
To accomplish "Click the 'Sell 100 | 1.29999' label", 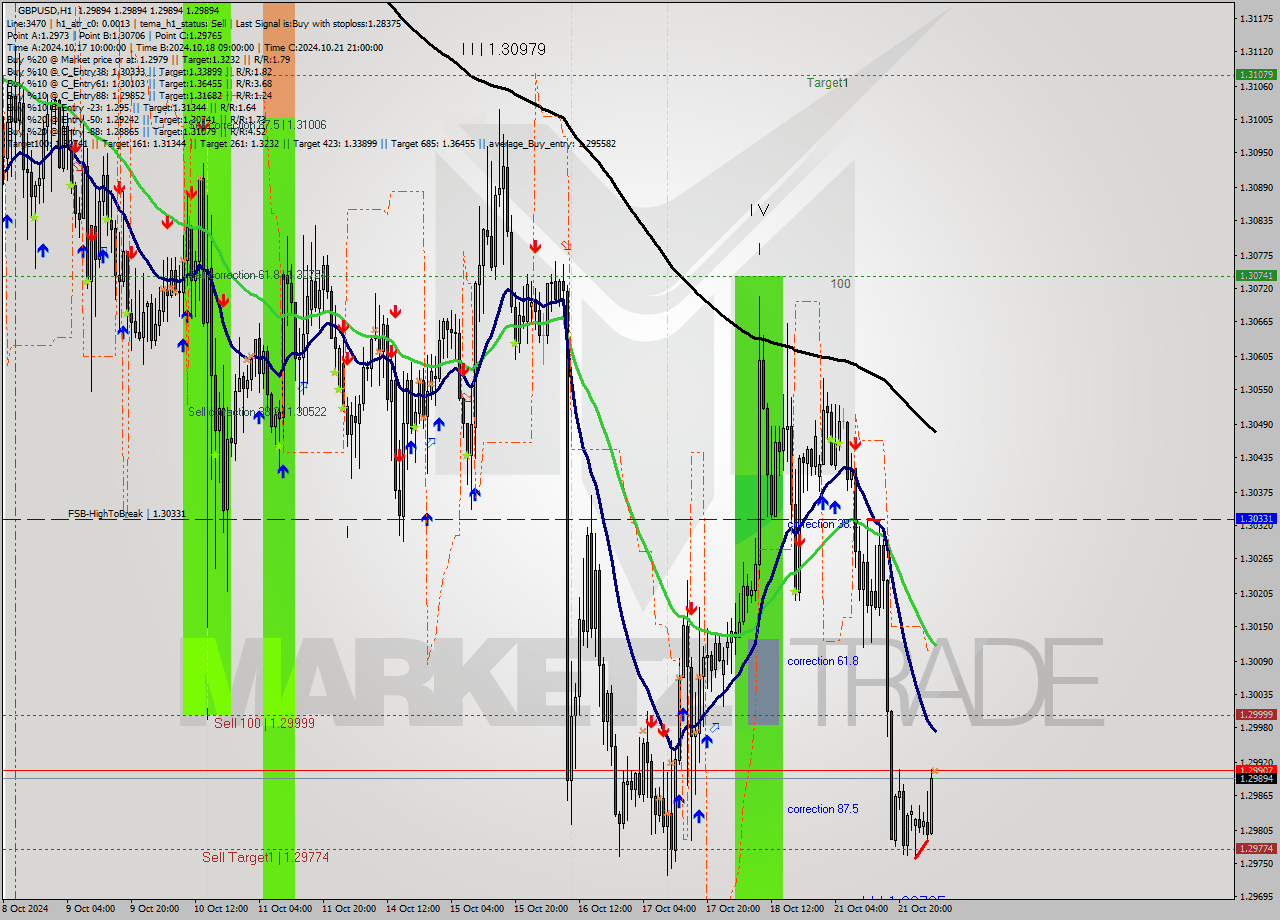I will click(264, 723).
